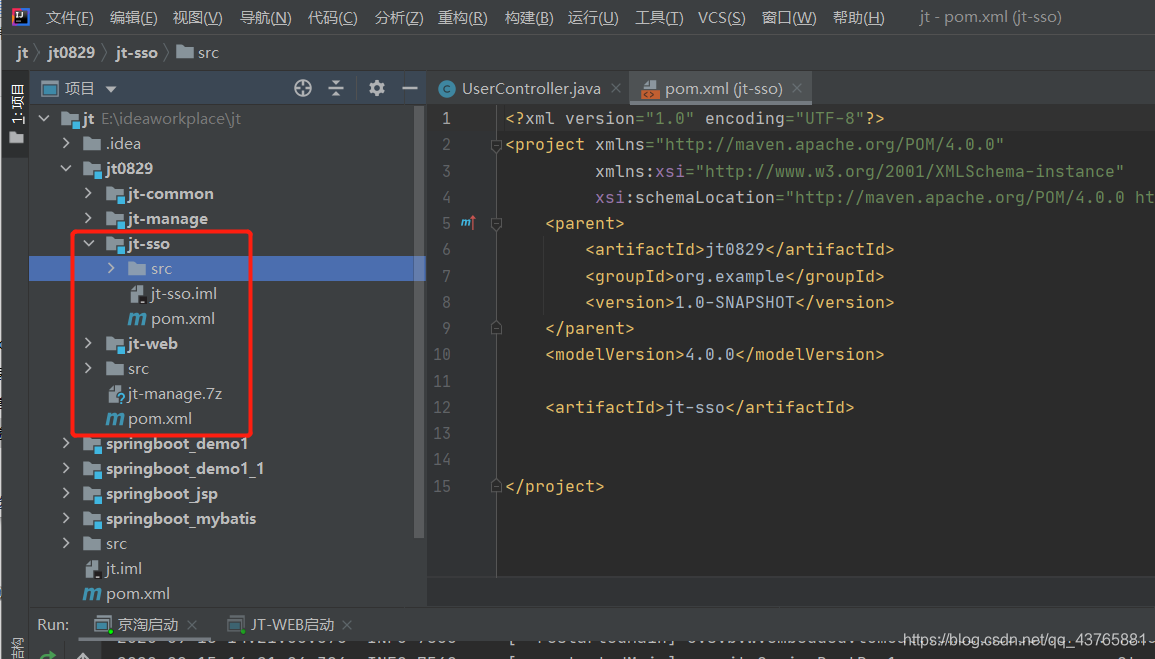Open the 导航(N) menu
Viewport: 1155px width, 659px height.
(265, 18)
